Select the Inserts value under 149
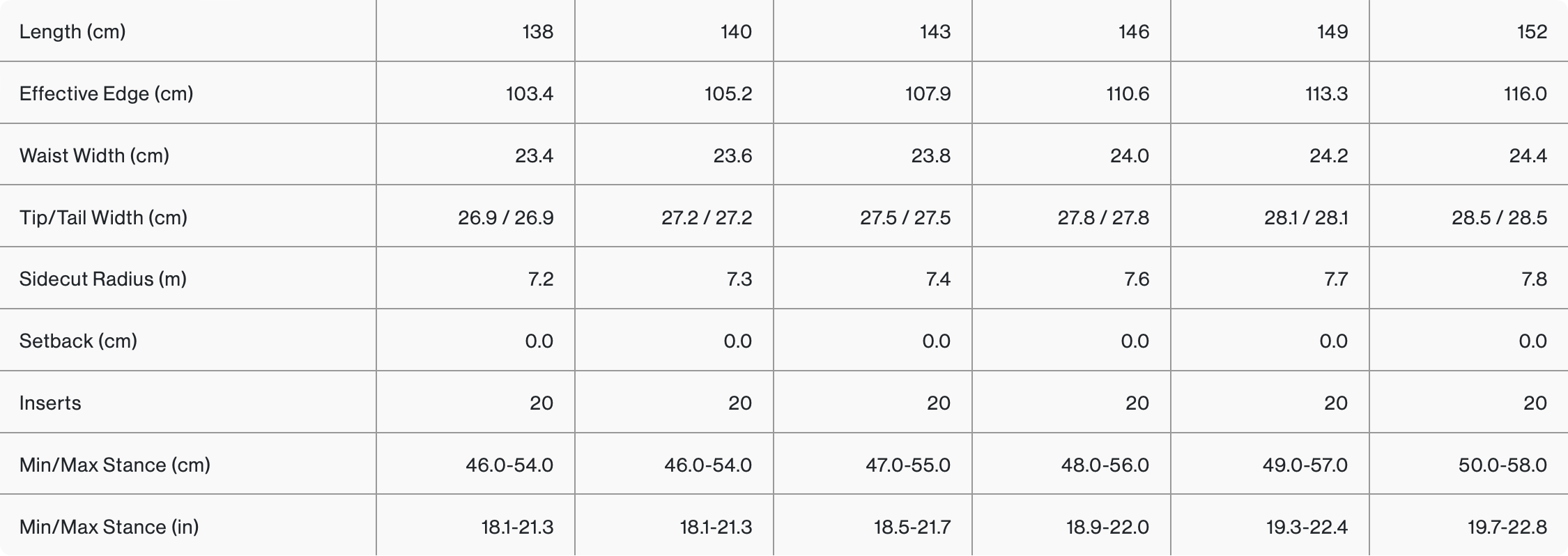 pyautogui.click(x=1335, y=403)
